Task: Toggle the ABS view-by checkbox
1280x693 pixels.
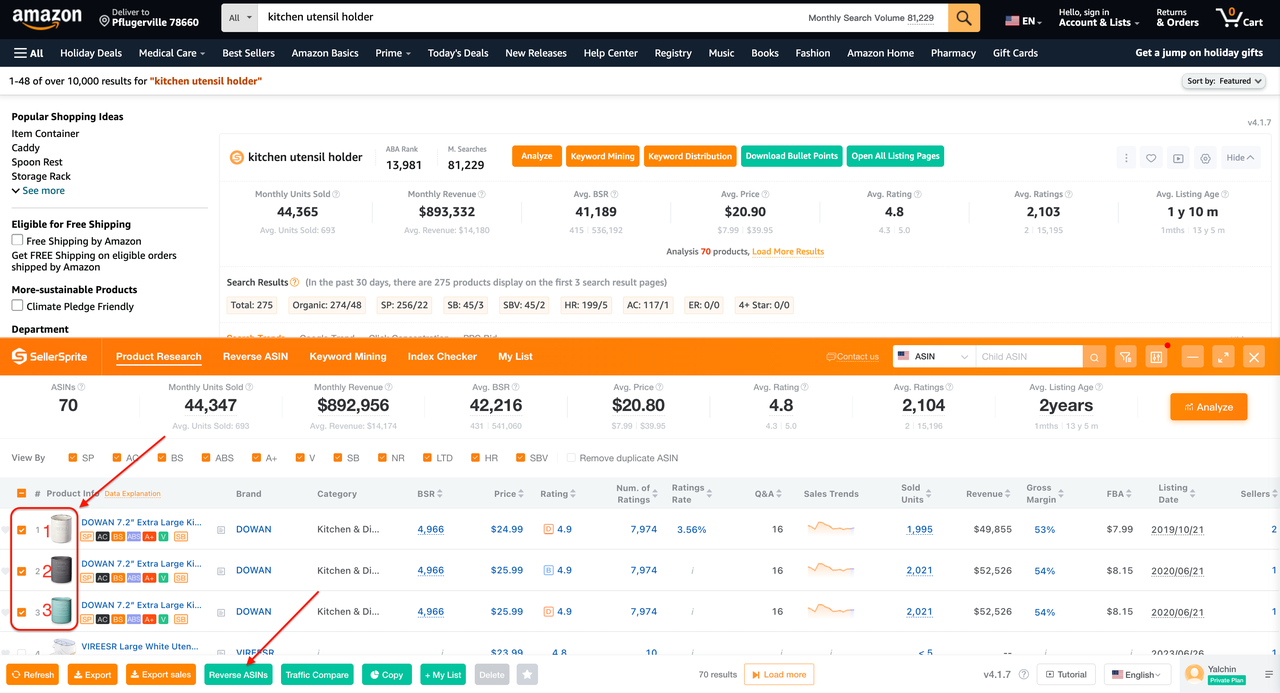Action: pos(205,458)
